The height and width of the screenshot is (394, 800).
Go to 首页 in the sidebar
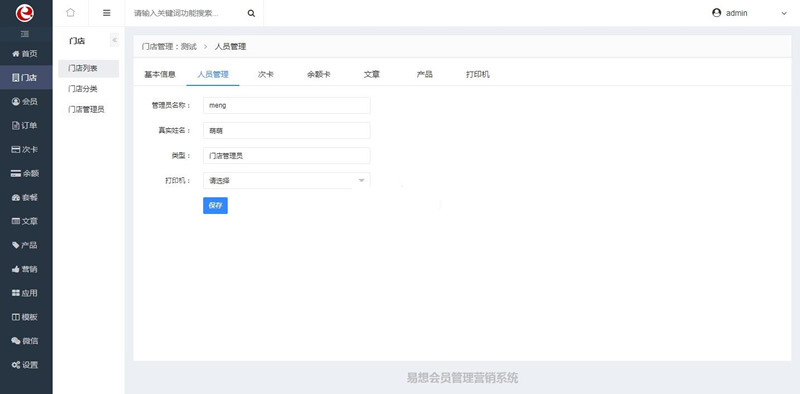click(x=26, y=54)
